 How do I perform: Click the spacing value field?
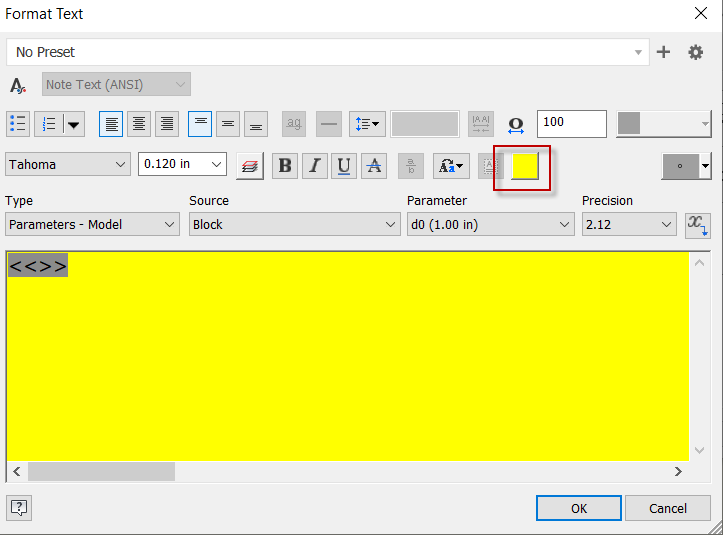(x=425, y=124)
